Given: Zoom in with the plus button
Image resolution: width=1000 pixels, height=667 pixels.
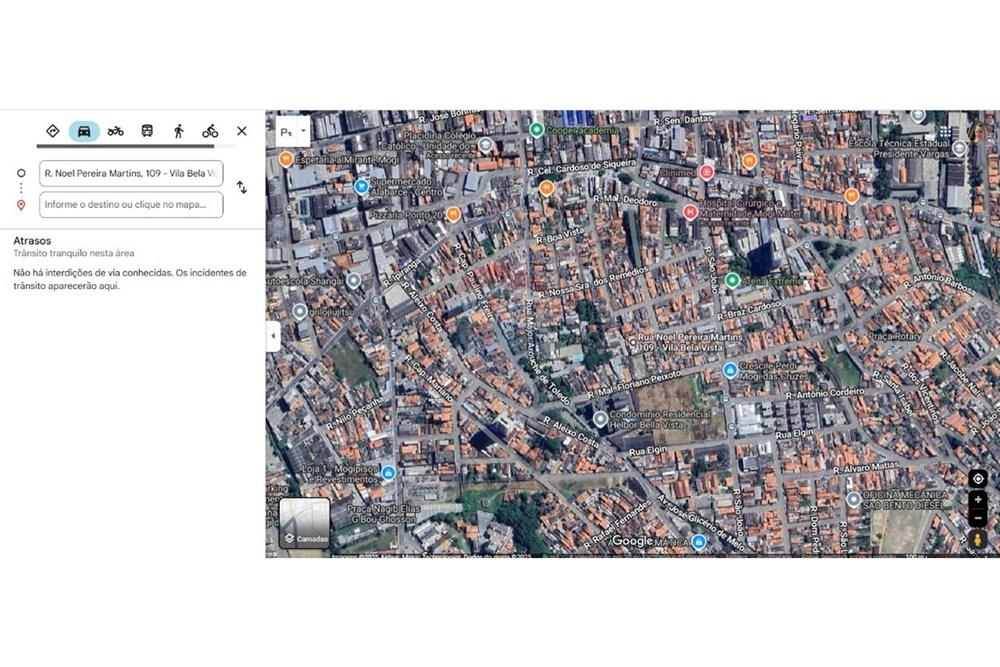Looking at the screenshot, I should 978,500.
